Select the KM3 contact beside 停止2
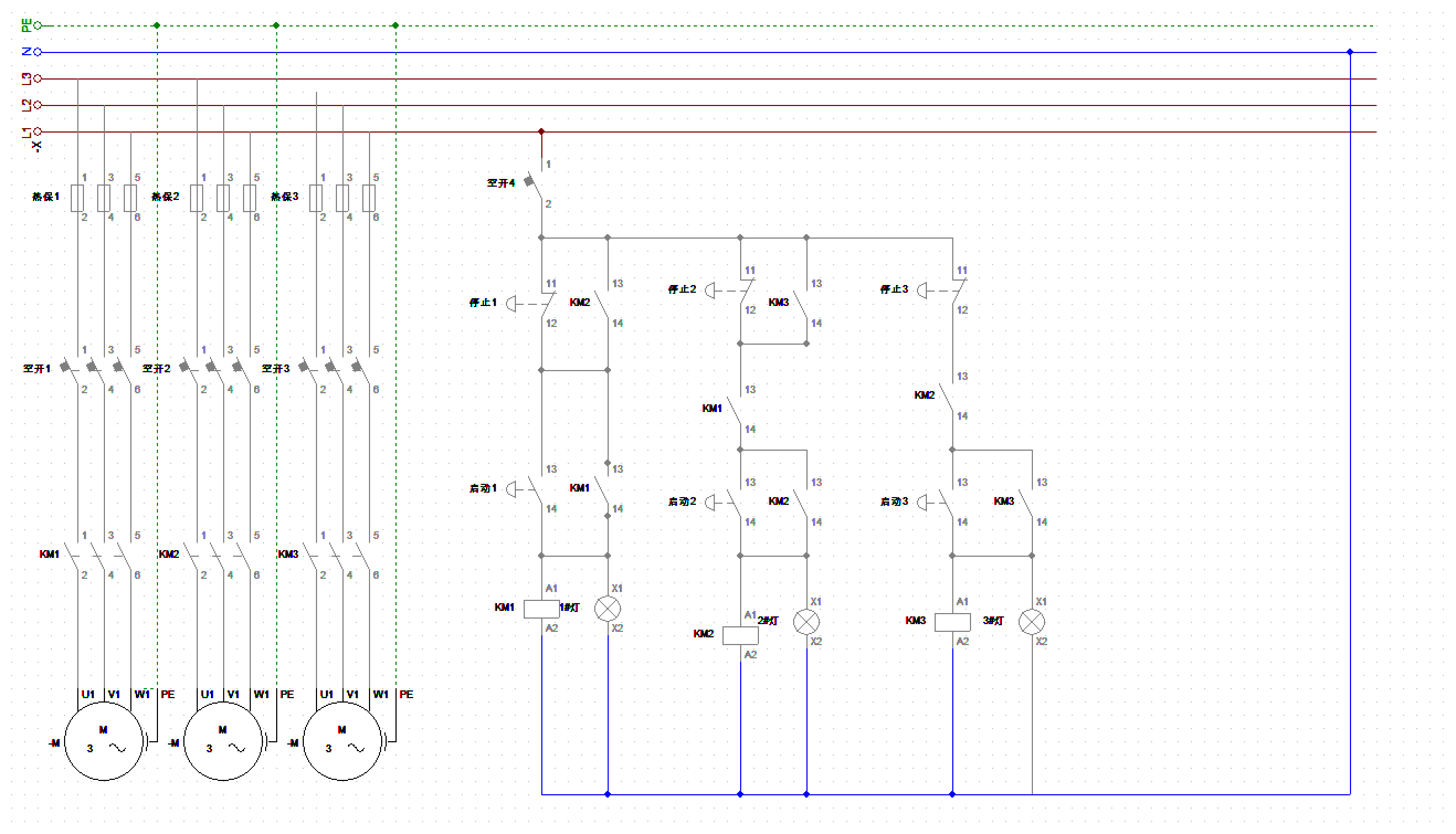This screenshot has width=1456, height=834. tap(800, 304)
